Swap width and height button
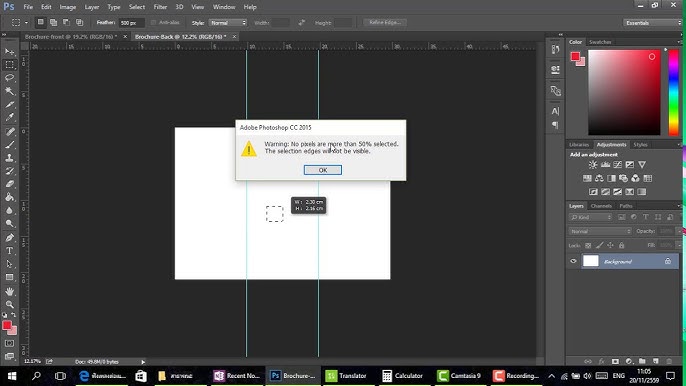The width and height of the screenshot is (686, 386). pyautogui.click(x=301, y=22)
